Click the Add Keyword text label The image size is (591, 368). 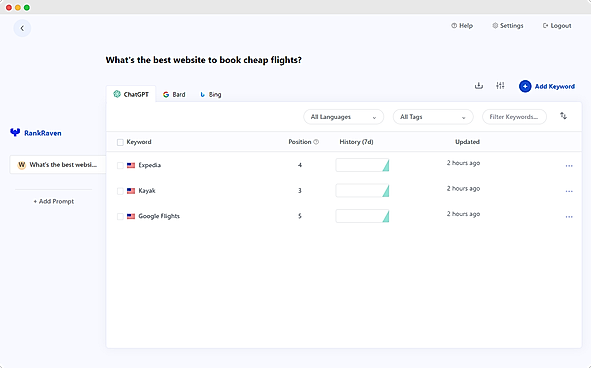555,86
